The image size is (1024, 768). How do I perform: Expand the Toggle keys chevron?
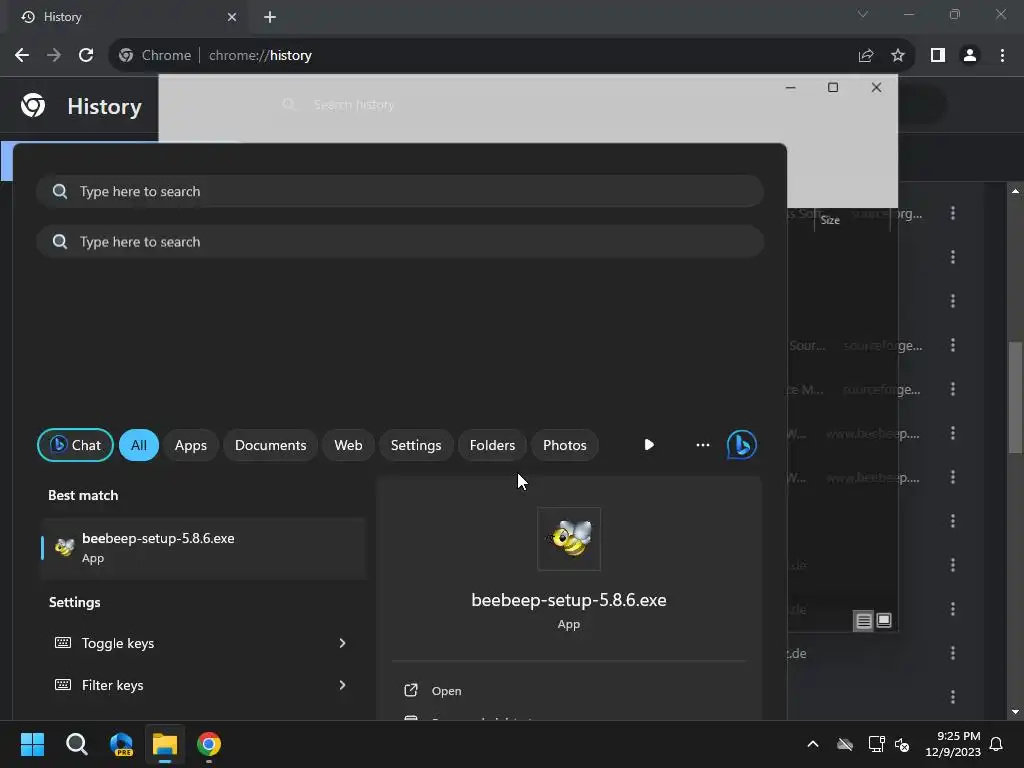point(342,643)
